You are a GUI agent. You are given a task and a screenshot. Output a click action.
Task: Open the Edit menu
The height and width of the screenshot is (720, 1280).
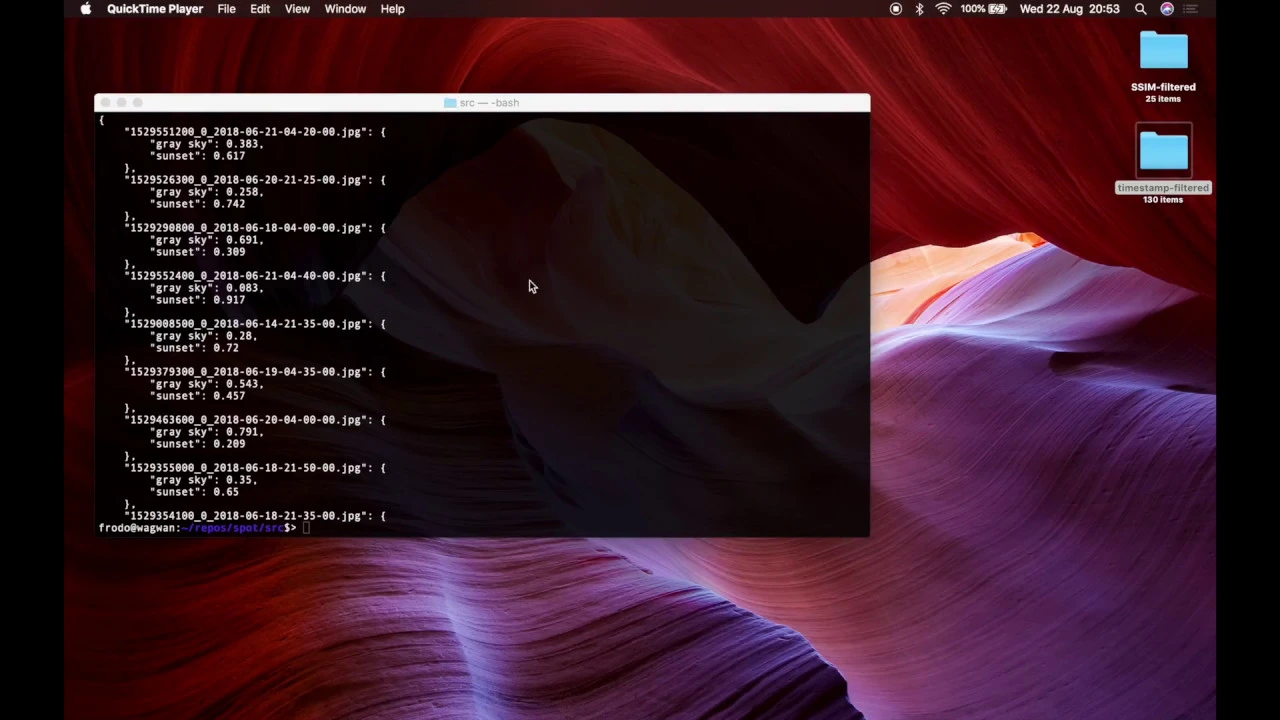pos(260,9)
